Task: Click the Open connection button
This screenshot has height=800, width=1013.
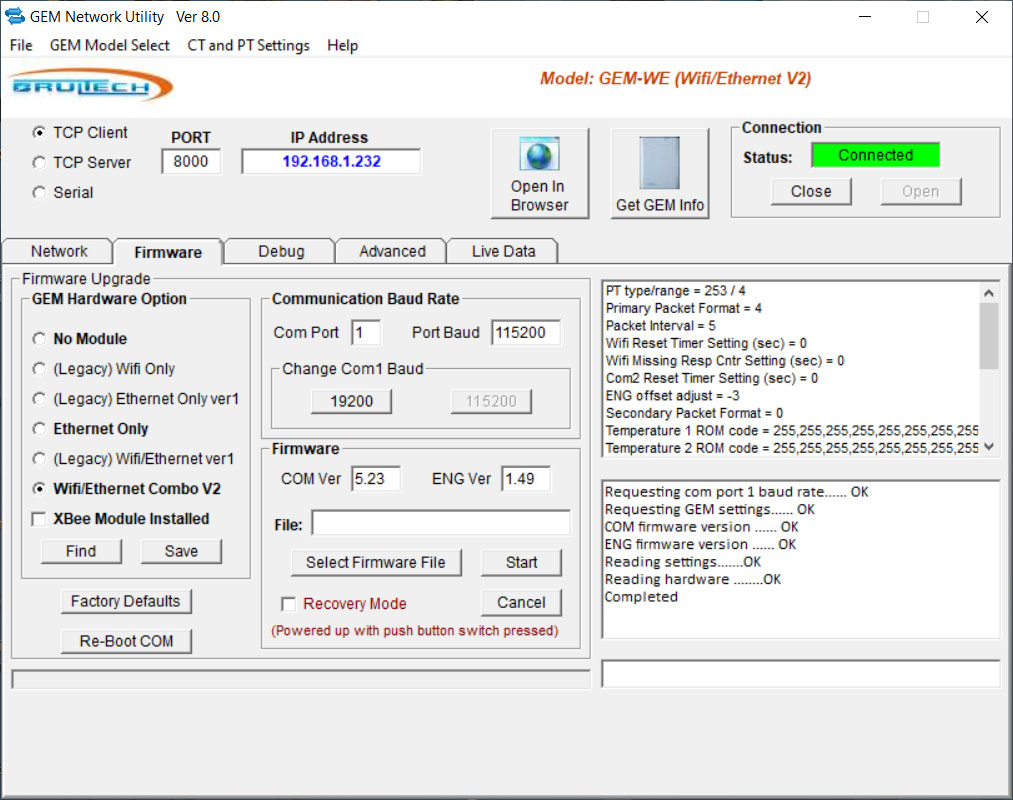Action: tap(921, 191)
